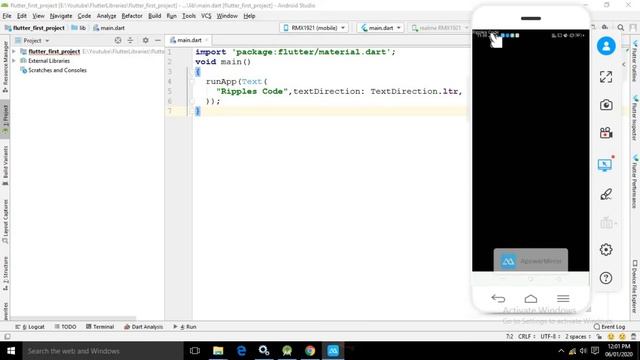
Task: Open the Run menu in menu bar
Action: pos(171,16)
